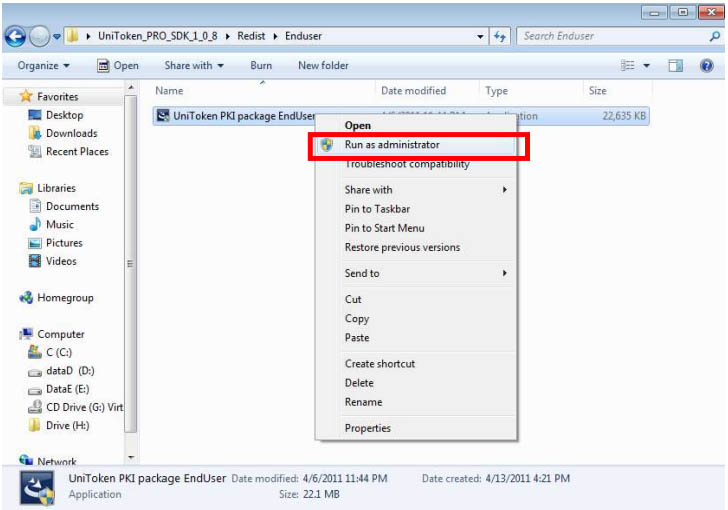The width and height of the screenshot is (728, 510).
Task: Click the magnifier search icon
Action: tap(715, 36)
